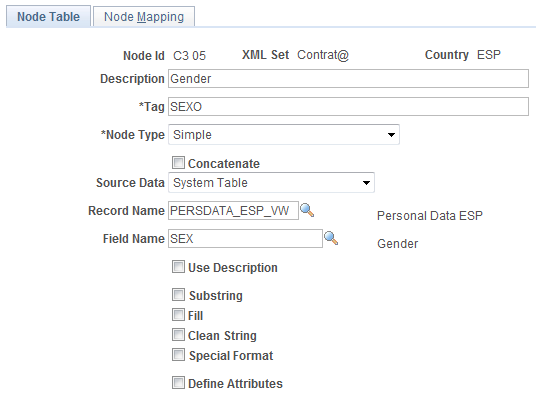The width and height of the screenshot is (536, 395).
Task: Switch to the Node Mapping tab
Action: click(144, 16)
